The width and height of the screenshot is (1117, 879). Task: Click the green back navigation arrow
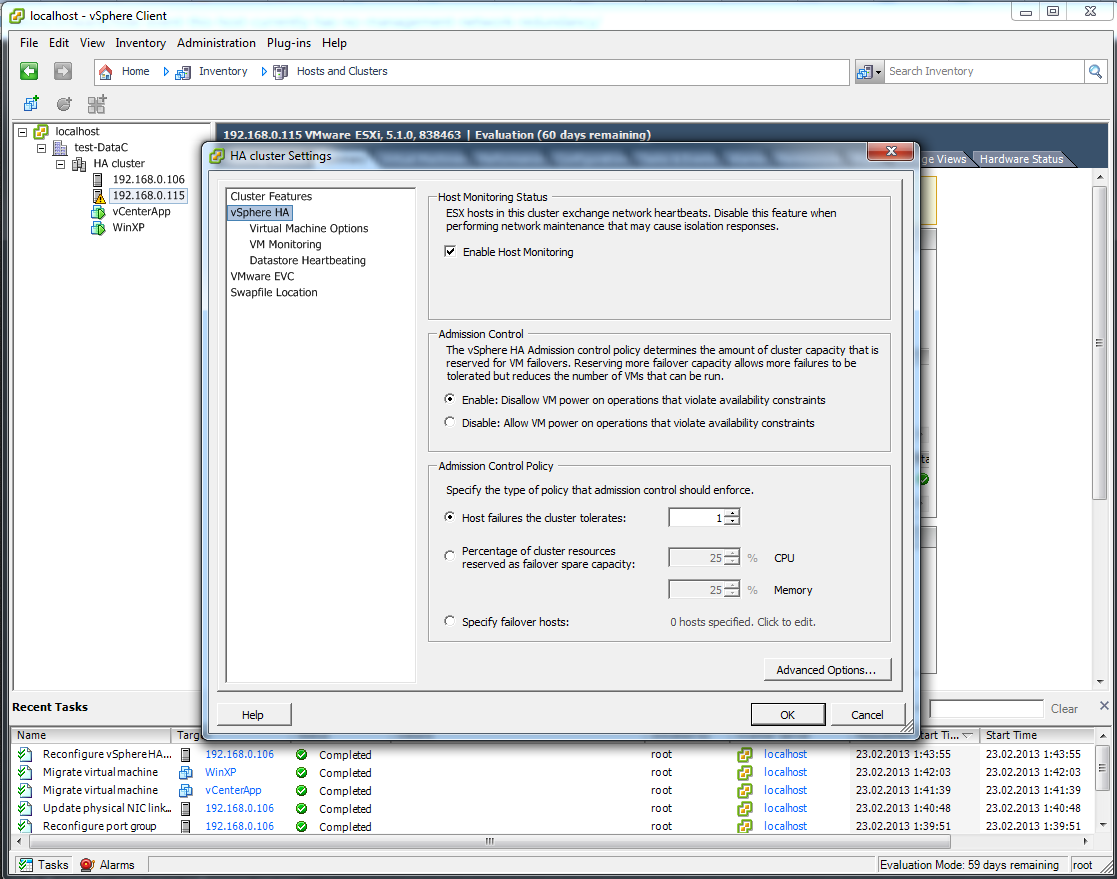(28, 71)
